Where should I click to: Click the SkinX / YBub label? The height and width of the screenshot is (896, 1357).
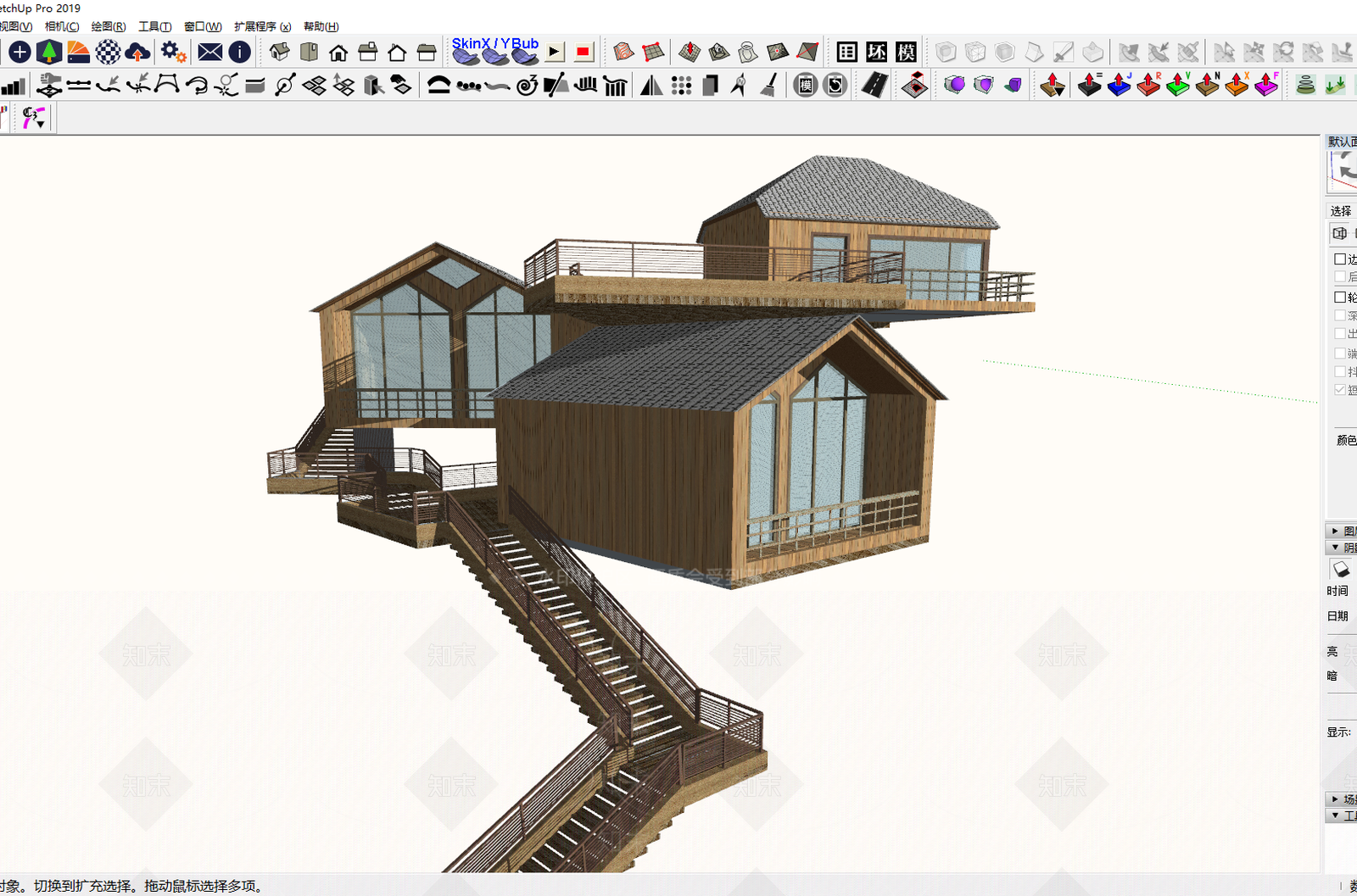[x=494, y=43]
